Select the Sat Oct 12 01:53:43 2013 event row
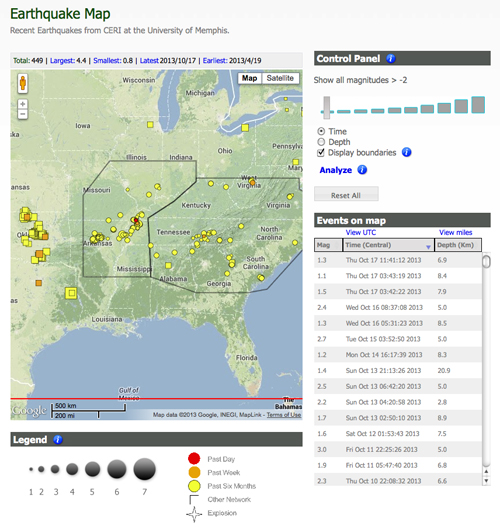This screenshot has width=500, height=529. click(x=398, y=434)
